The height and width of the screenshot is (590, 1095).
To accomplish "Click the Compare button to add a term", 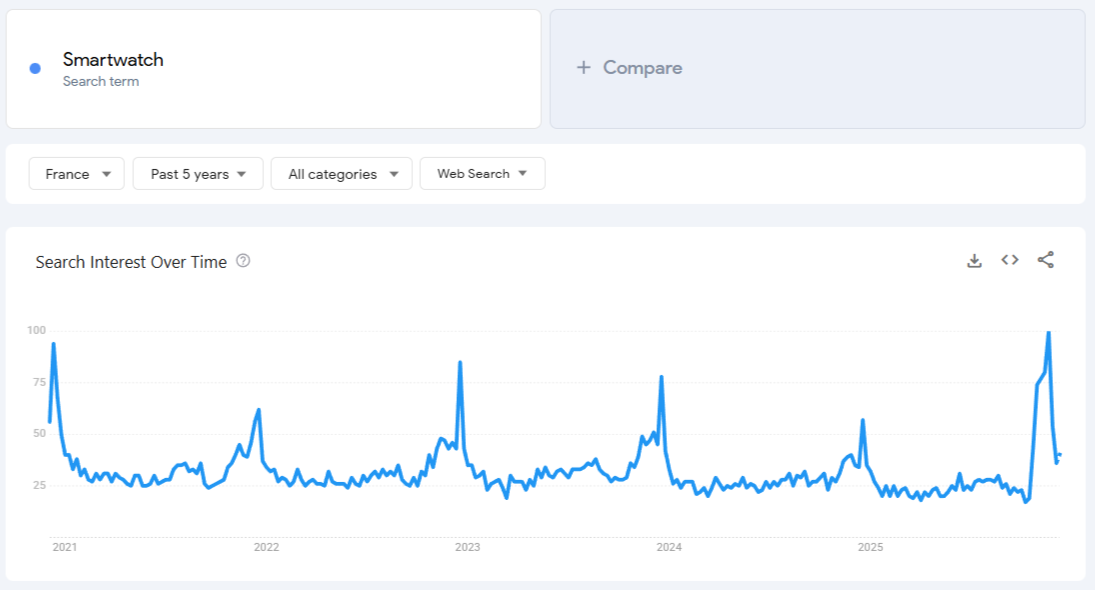I will (629, 67).
